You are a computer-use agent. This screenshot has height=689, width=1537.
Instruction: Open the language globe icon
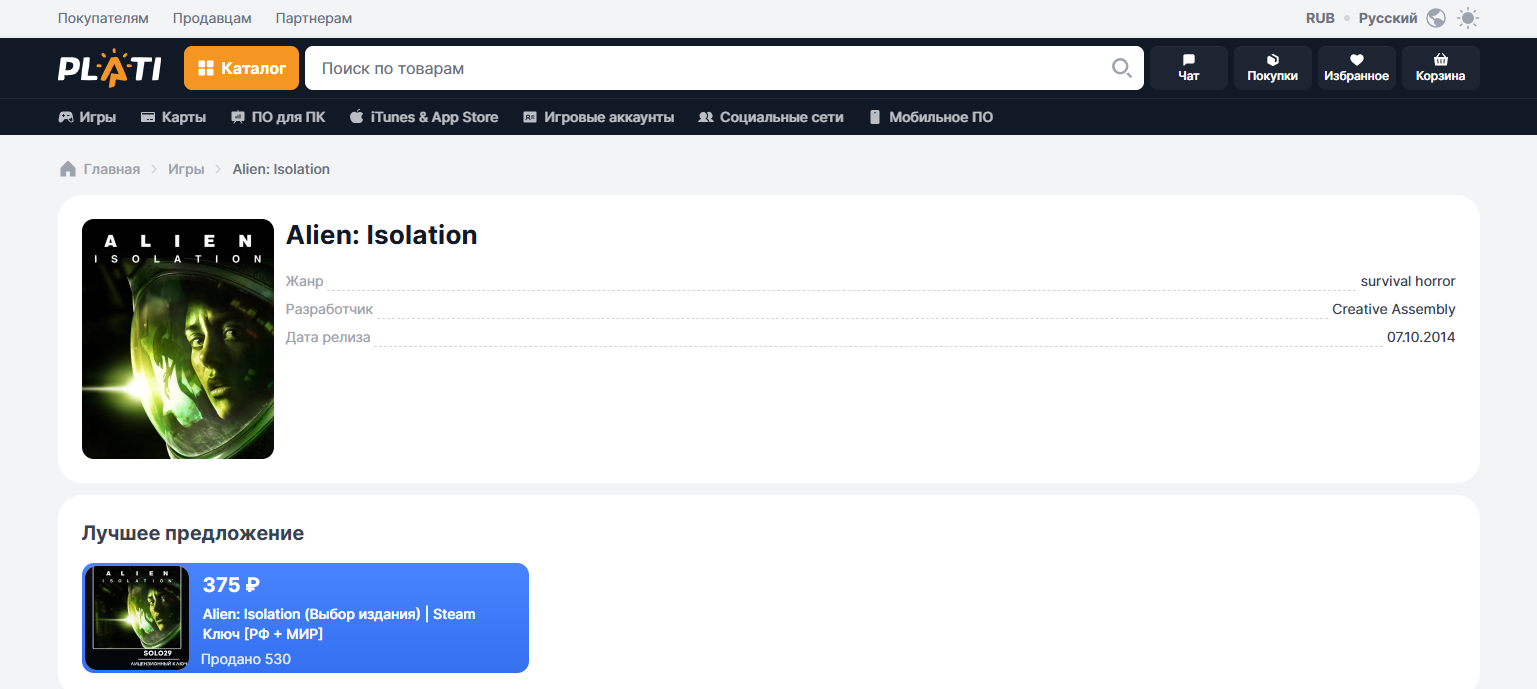[1436, 18]
